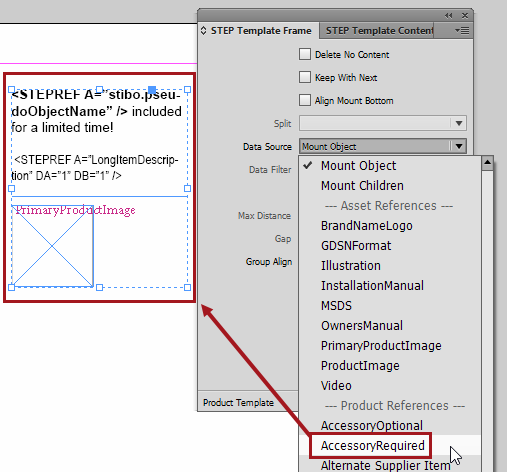Switch to STEP Template Content tab
Screen dimensions: 507x472
point(379,31)
